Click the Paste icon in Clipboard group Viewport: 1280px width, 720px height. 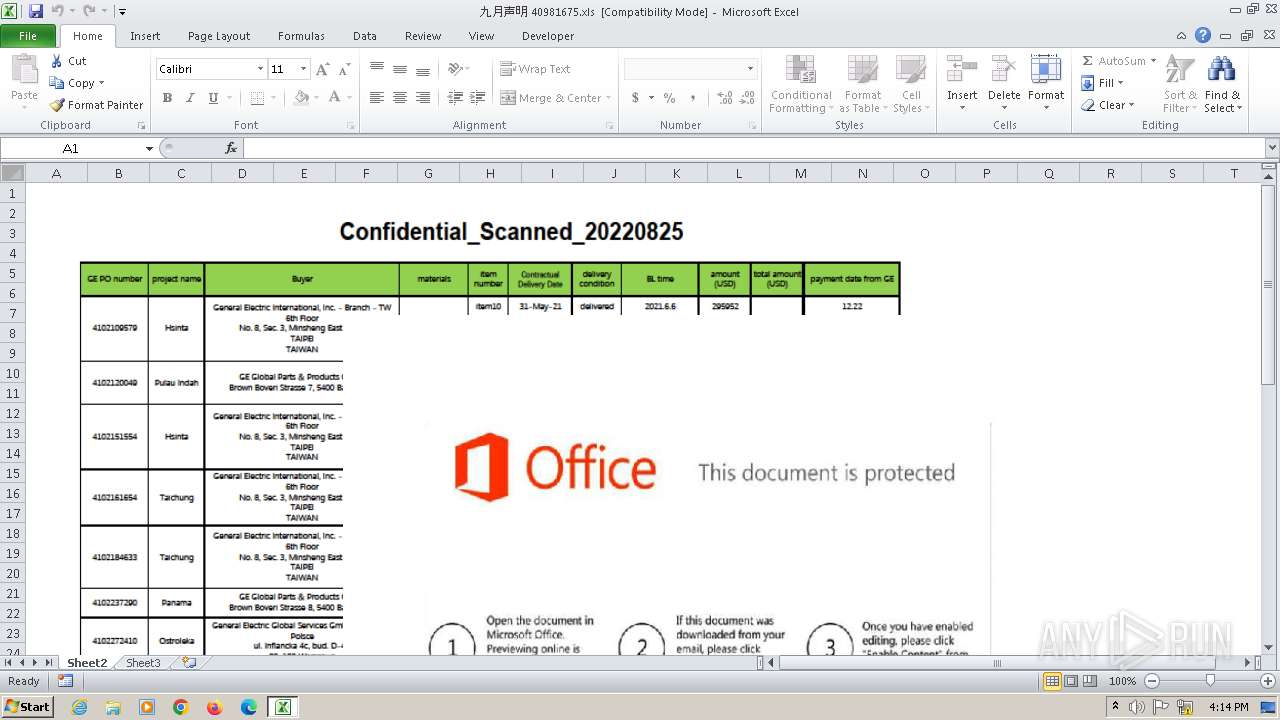click(24, 72)
